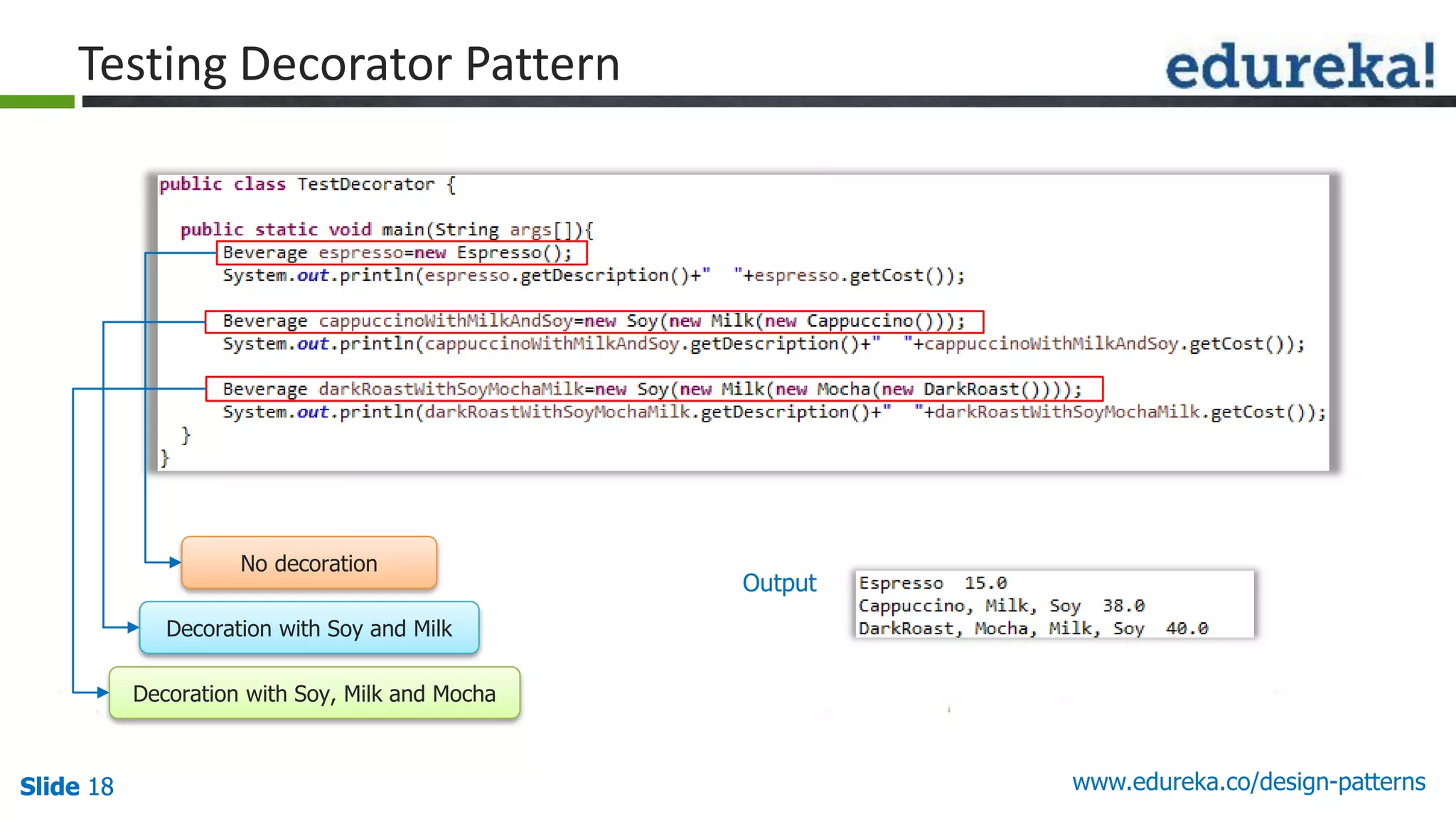Screen dimensions: 1456x819
Task: Click the Testing Decorator Pattern title
Action: coord(348,64)
